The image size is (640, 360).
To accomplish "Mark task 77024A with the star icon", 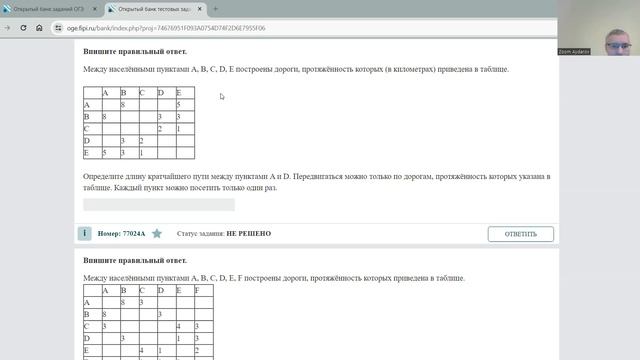I will pyautogui.click(x=157, y=233).
